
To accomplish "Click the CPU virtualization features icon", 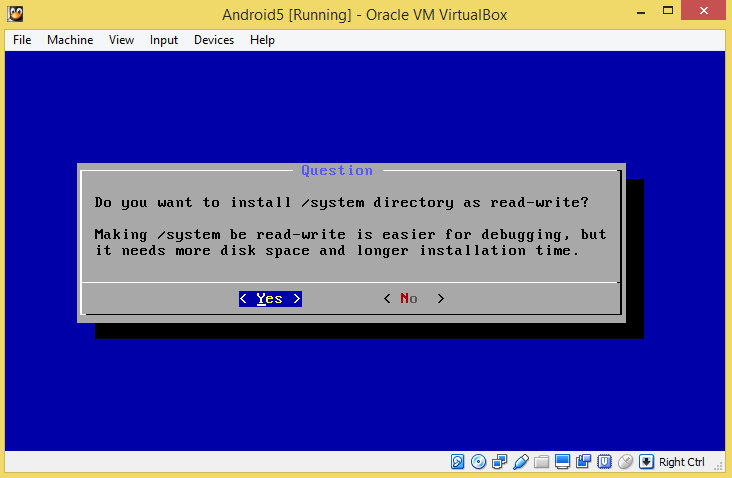I will [605, 462].
